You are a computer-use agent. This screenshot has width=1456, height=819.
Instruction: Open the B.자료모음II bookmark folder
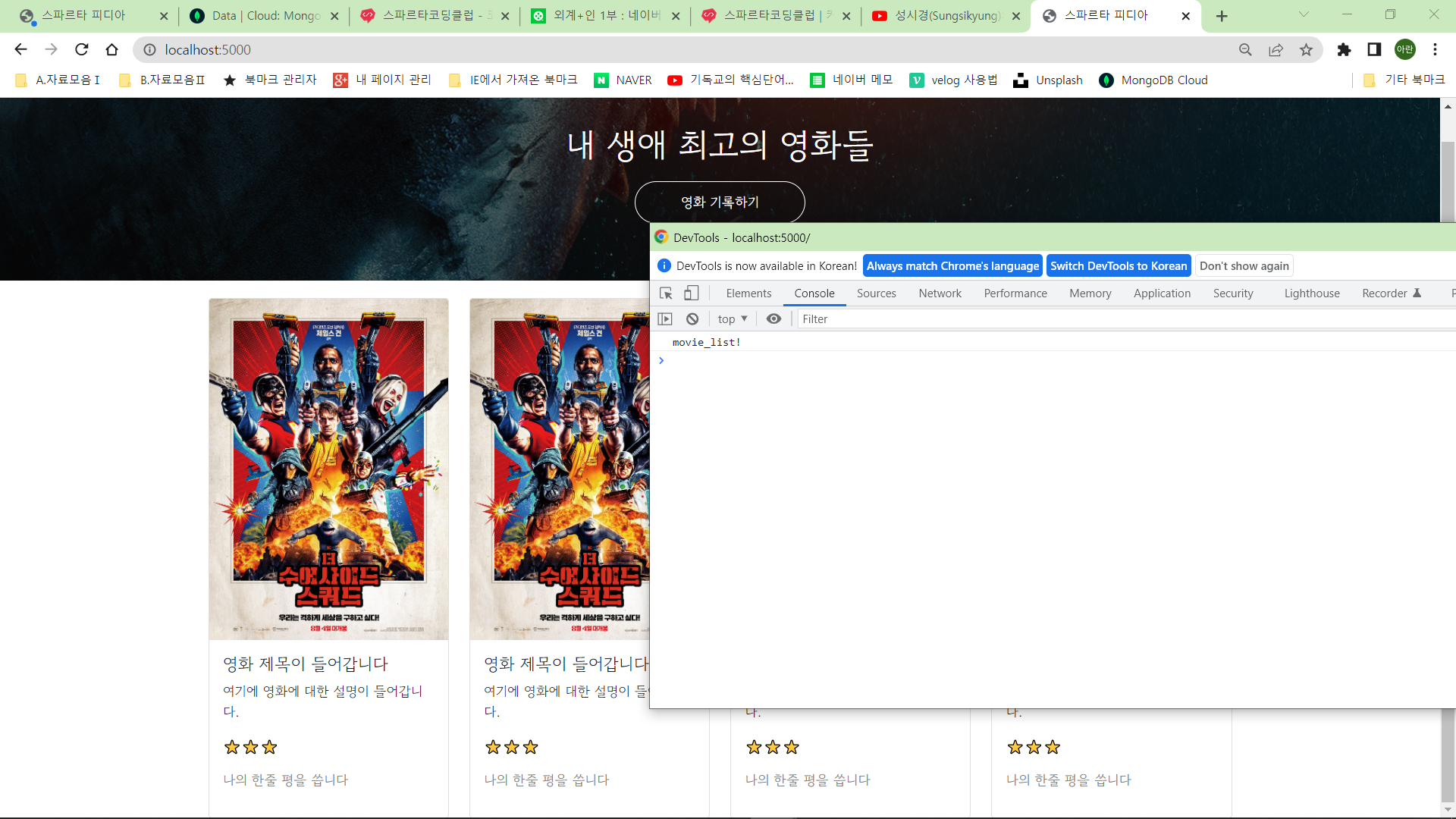[162, 80]
